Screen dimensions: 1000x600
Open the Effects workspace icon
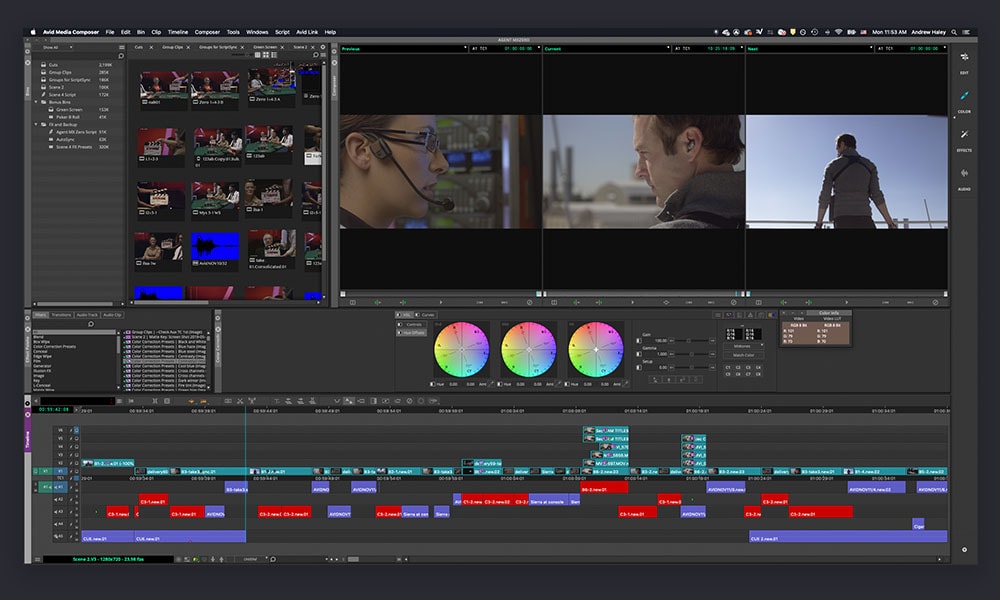pyautogui.click(x=964, y=136)
